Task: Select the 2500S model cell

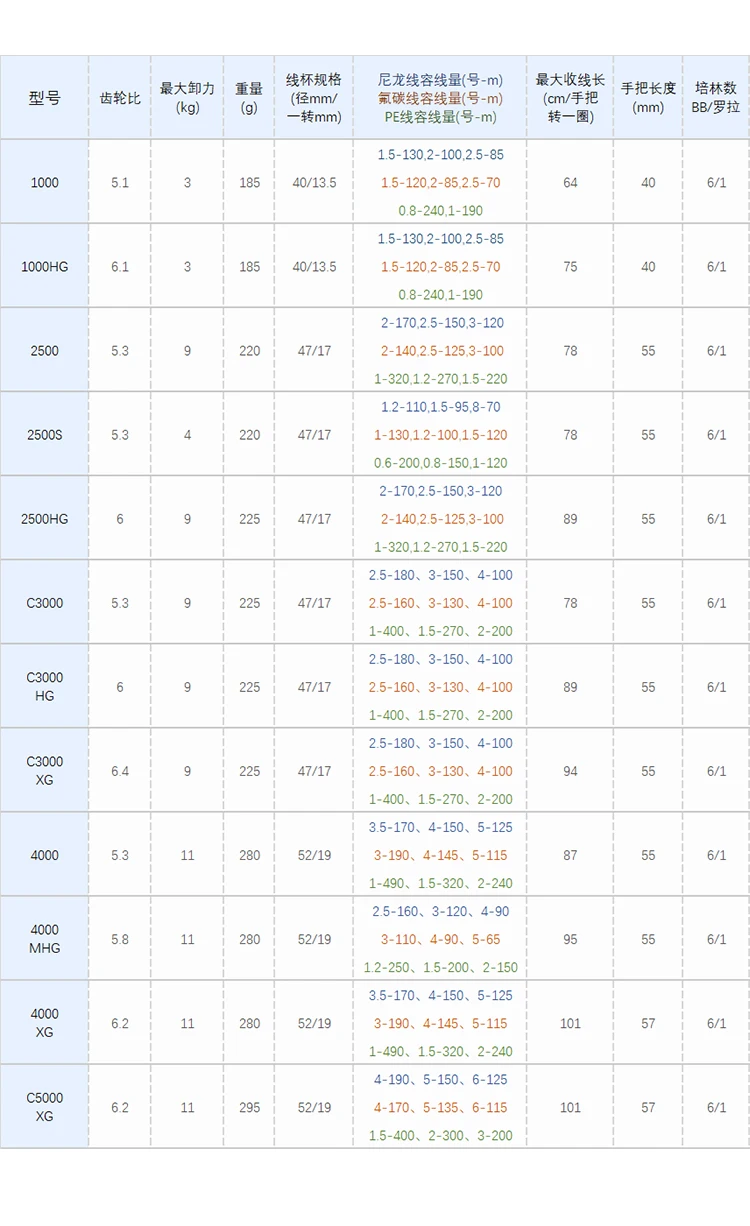Action: (45, 435)
